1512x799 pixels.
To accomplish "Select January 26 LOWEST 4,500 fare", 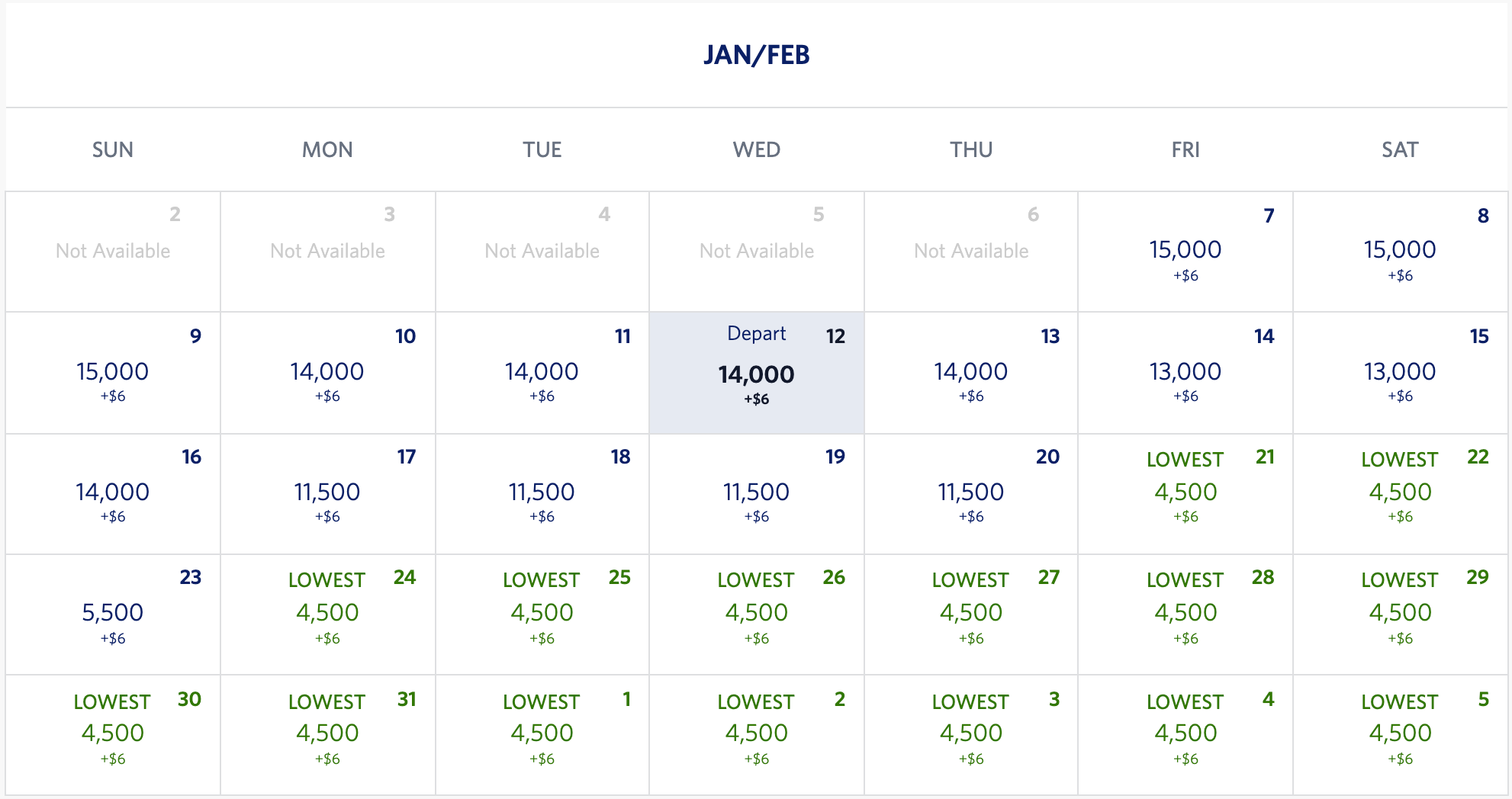I will (756, 614).
